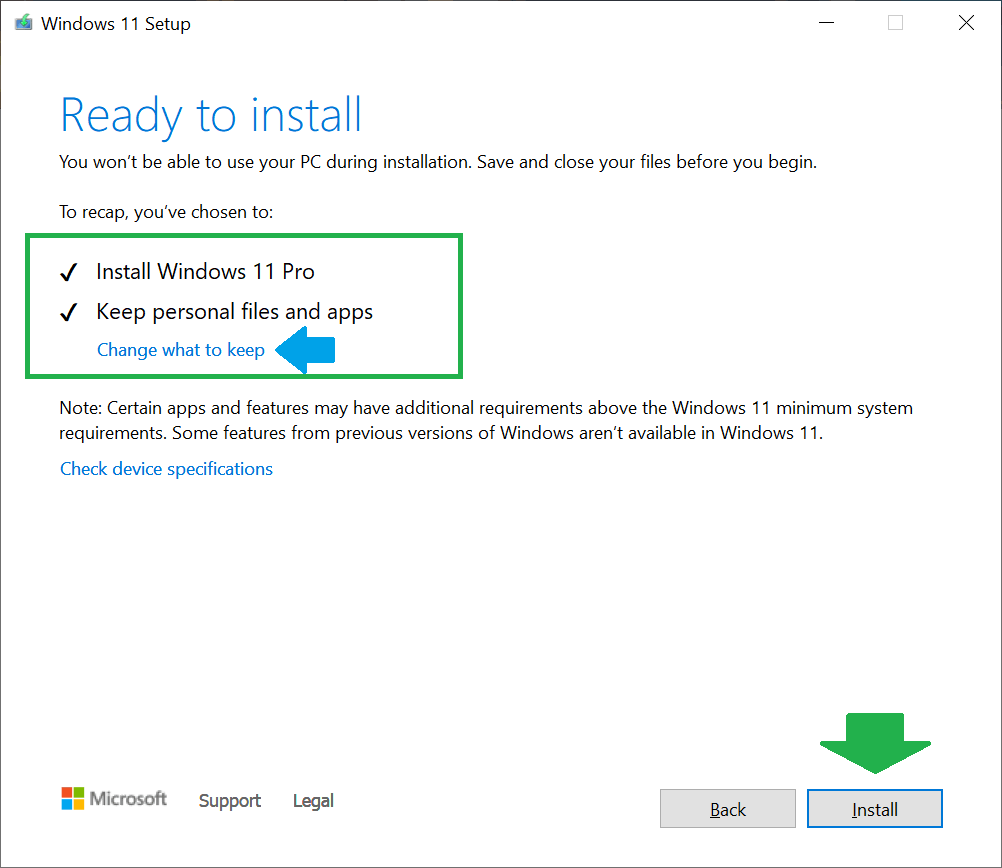Open the Support link
1002x868 pixels.
click(x=229, y=800)
